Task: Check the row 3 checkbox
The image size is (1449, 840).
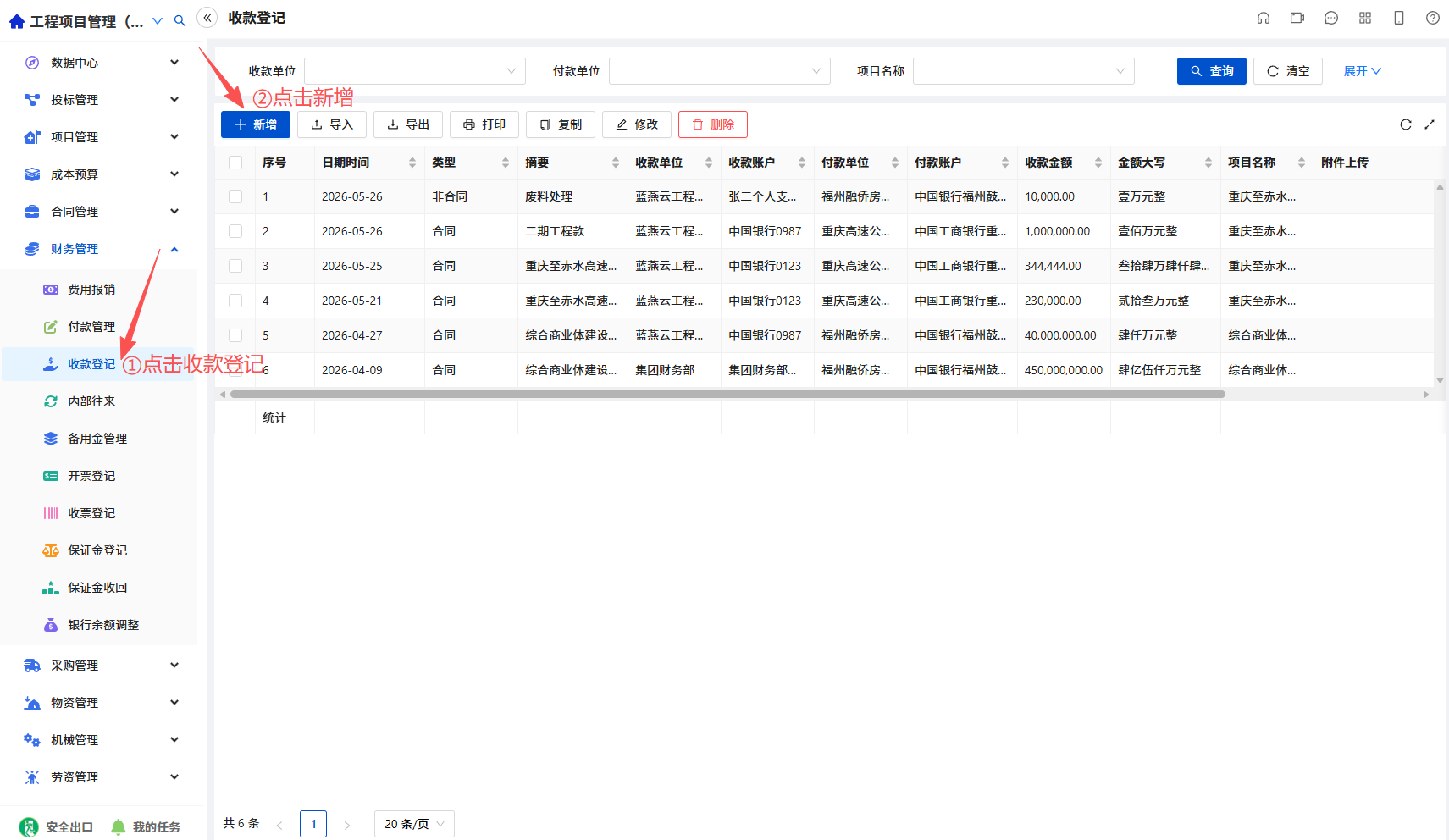Action: pos(235,266)
